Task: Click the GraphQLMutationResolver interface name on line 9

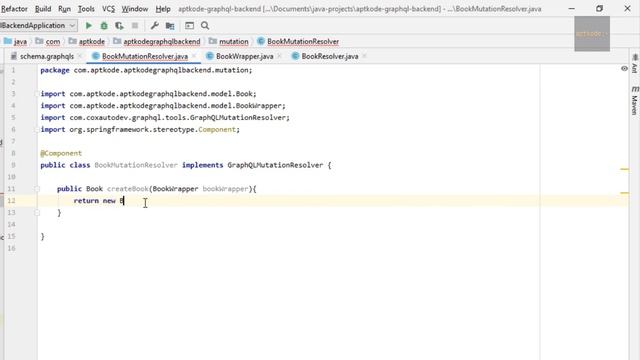Action: [275, 165]
